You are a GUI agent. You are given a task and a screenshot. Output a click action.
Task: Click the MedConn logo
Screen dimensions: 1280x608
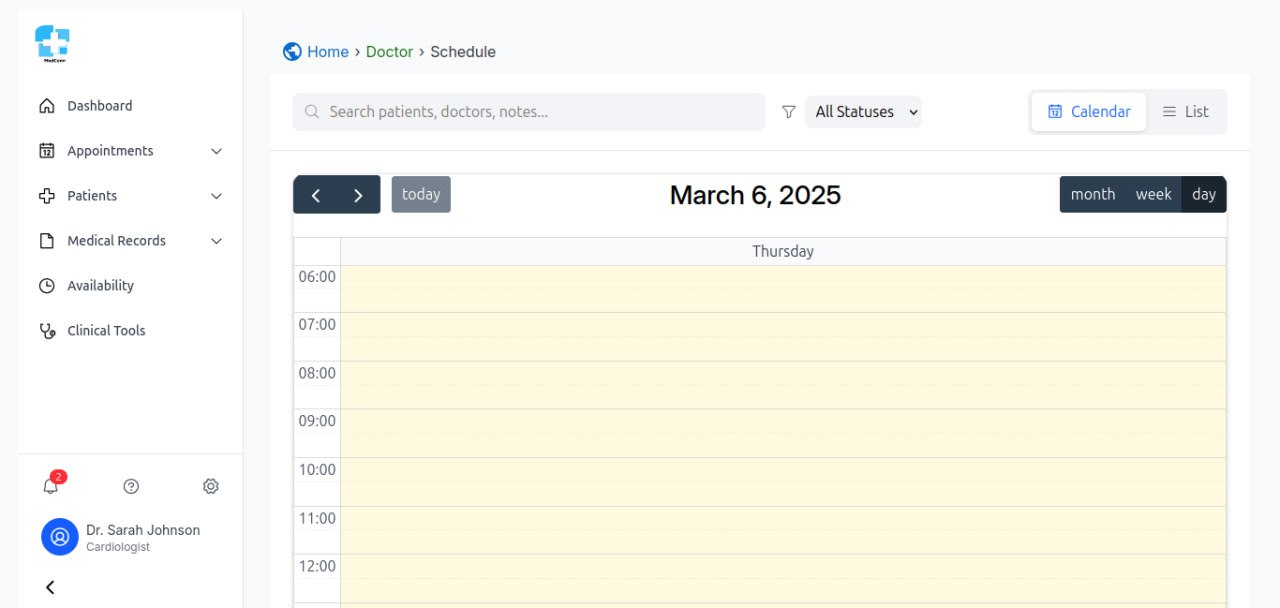pos(52,44)
